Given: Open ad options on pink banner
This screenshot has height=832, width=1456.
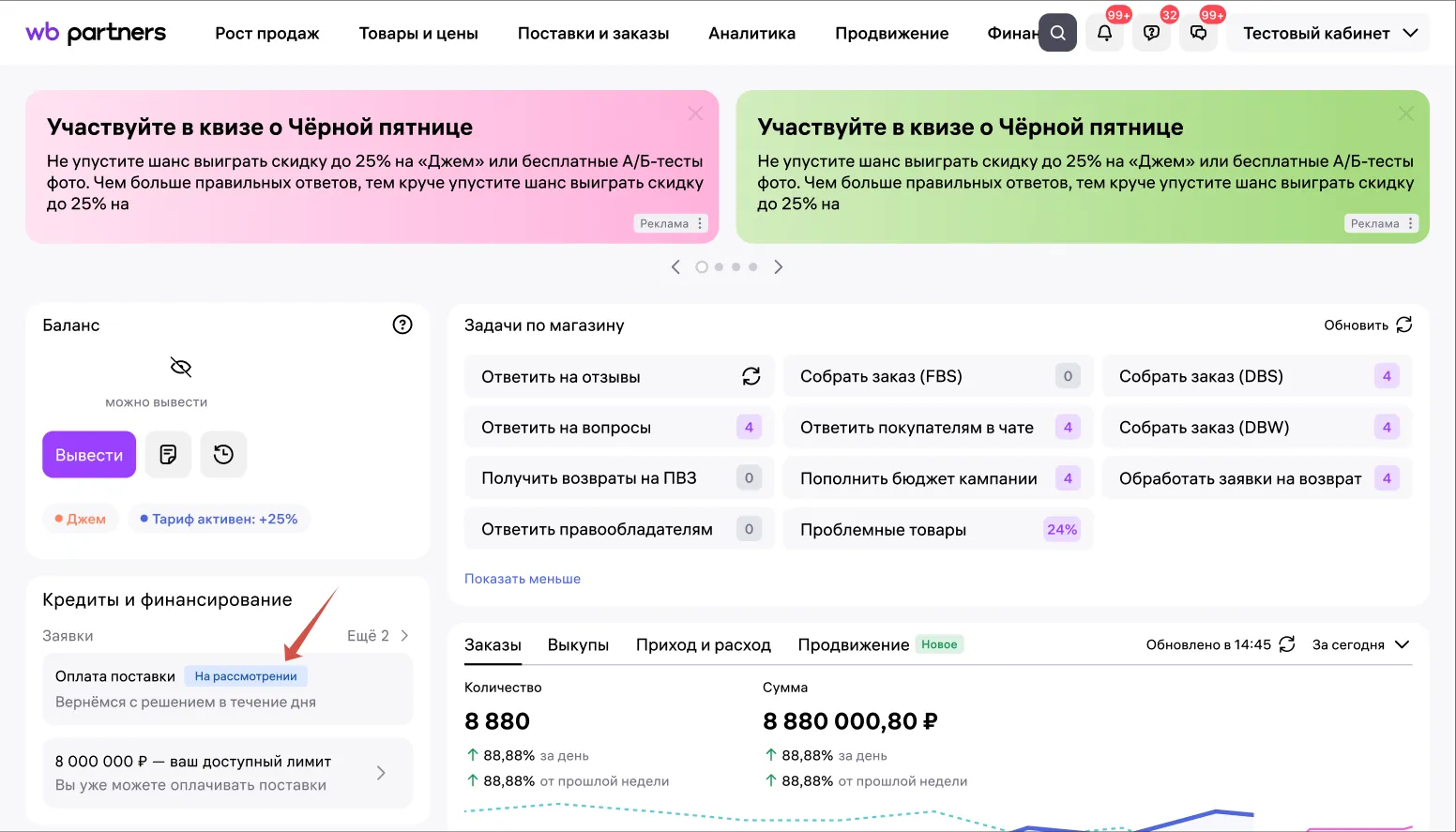Looking at the screenshot, I should pos(700,223).
